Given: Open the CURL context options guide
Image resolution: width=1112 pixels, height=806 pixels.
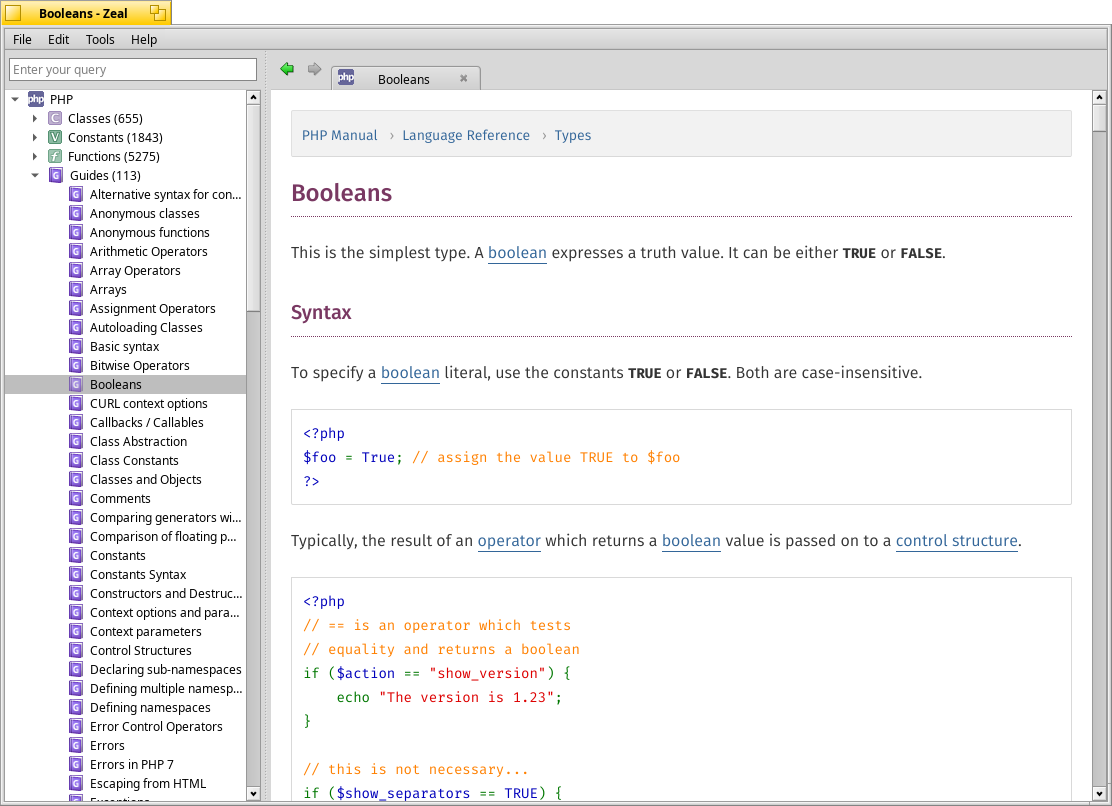Looking at the screenshot, I should [x=149, y=403].
